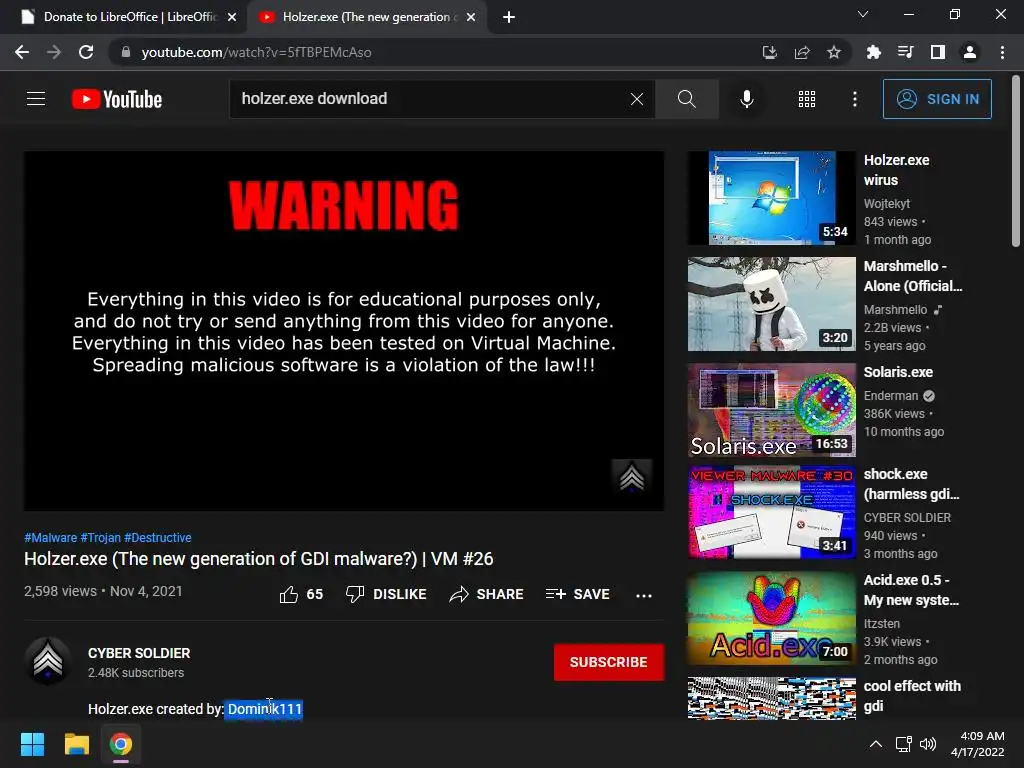Click Chrome icon in taskbar
This screenshot has height=768, width=1024.
(121, 744)
